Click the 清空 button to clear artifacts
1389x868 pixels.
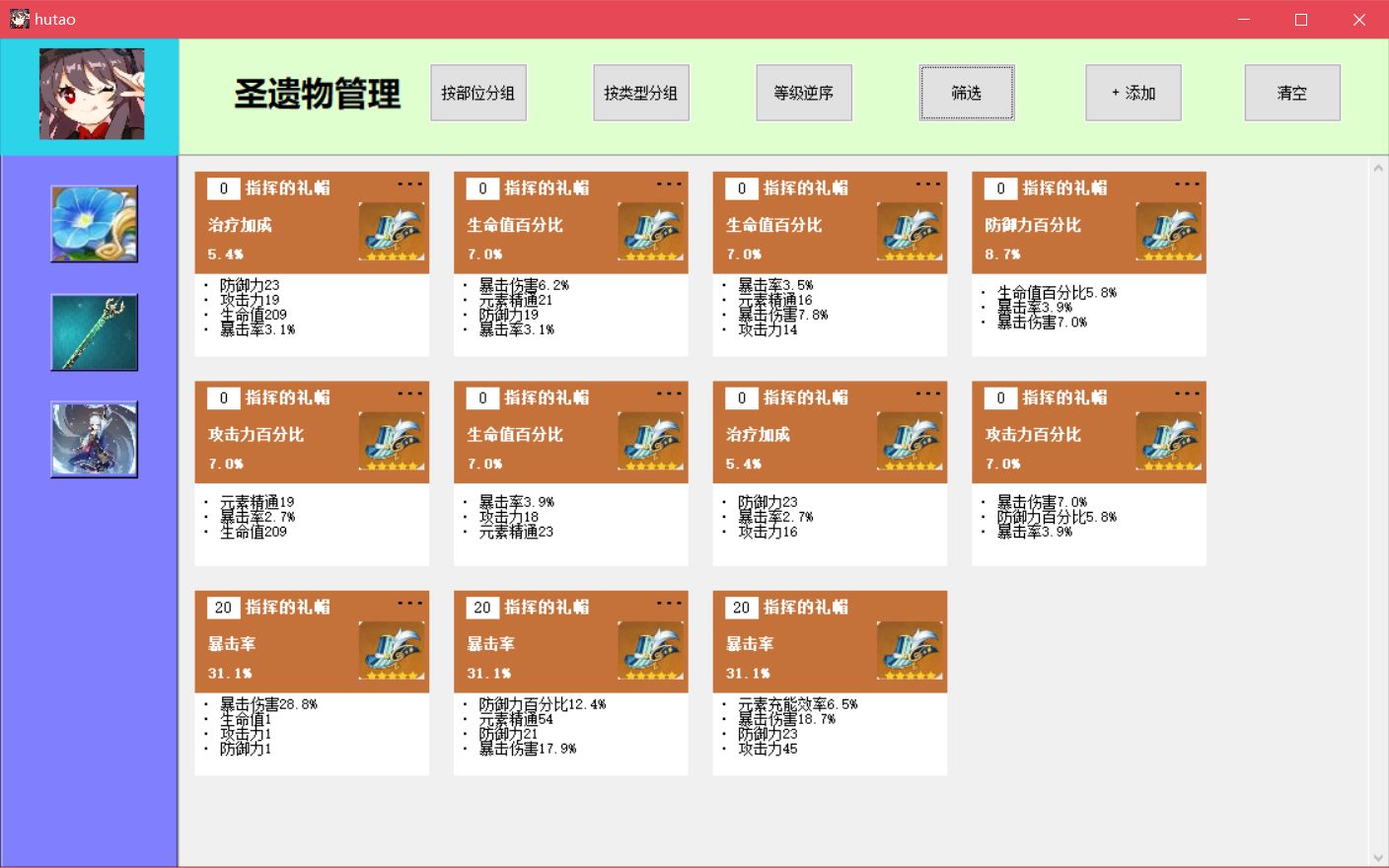click(1292, 92)
